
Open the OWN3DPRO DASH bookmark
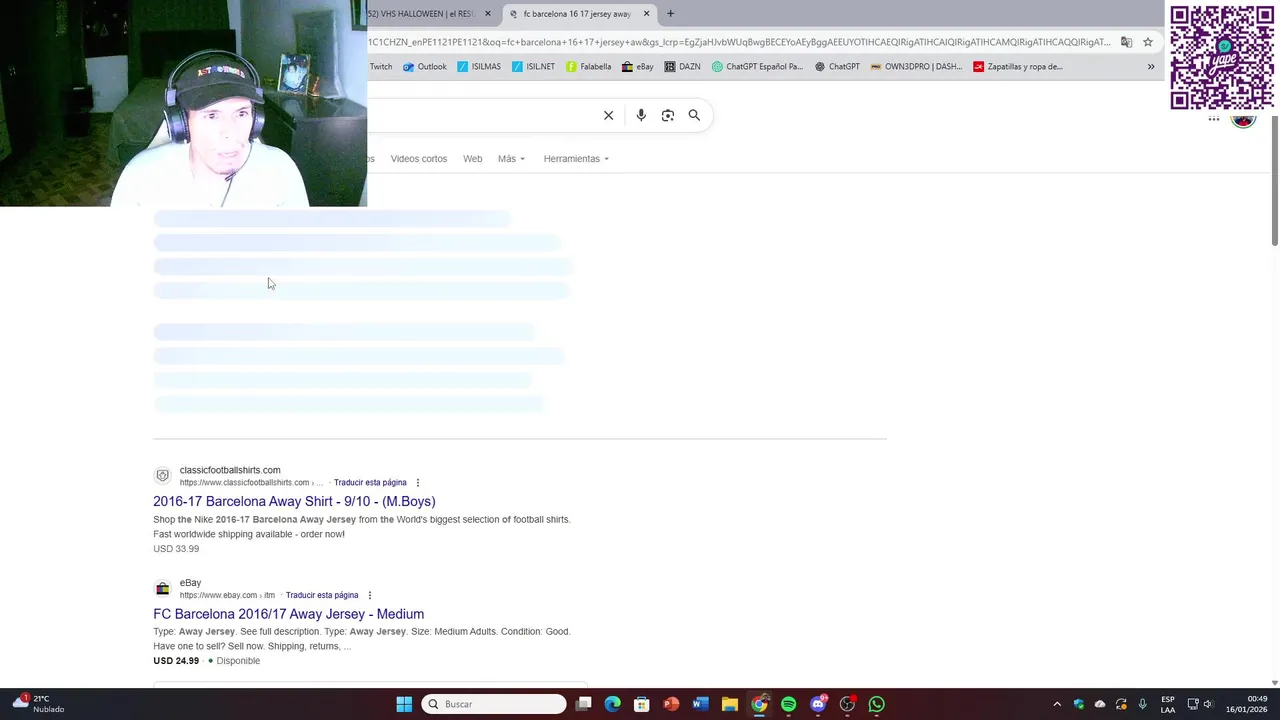click(x=916, y=67)
